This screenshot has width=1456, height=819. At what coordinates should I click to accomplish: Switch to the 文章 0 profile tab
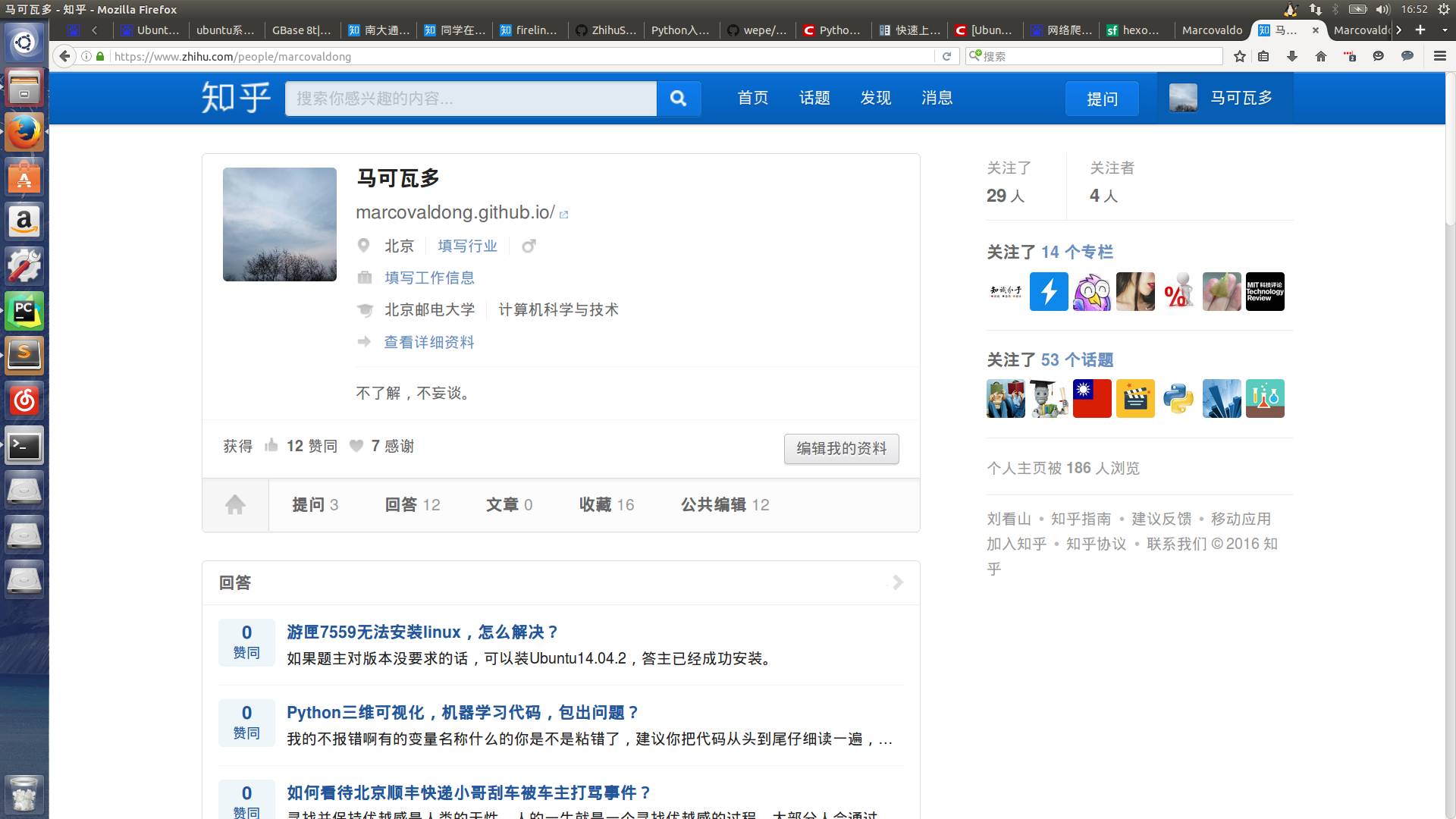pyautogui.click(x=510, y=505)
